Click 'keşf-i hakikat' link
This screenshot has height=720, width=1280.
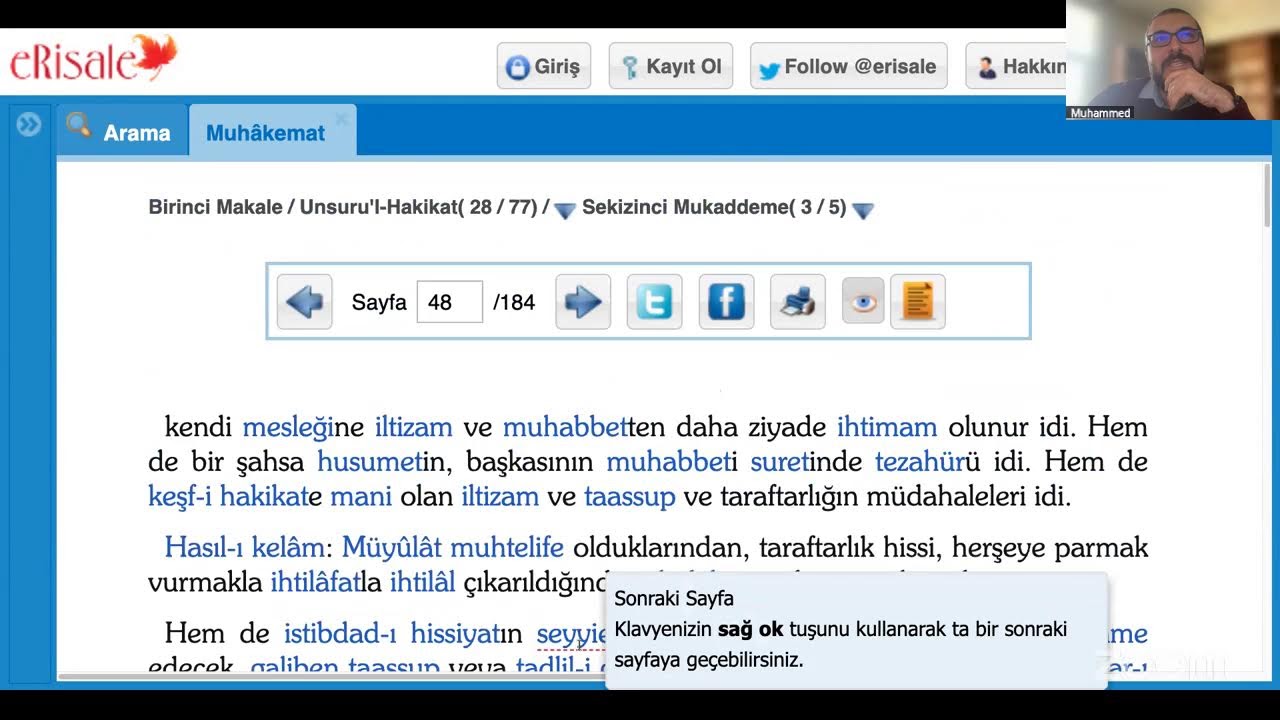(x=228, y=496)
